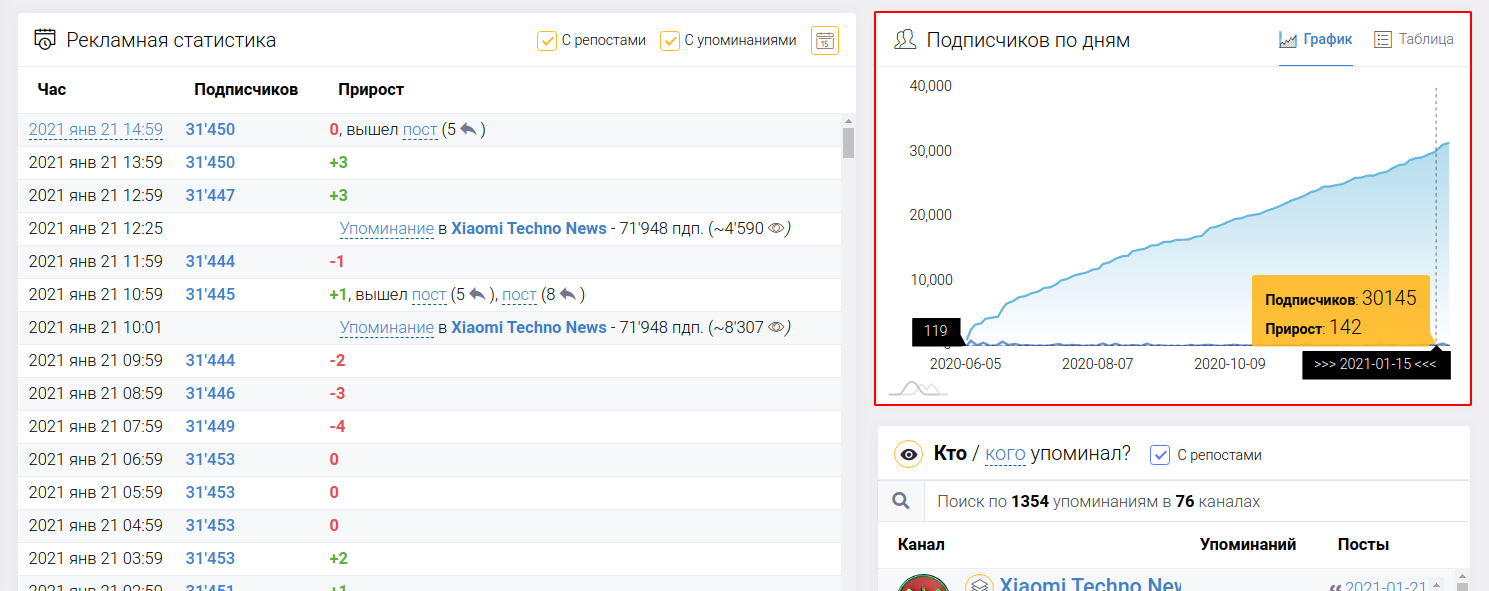Image resolution: width=1489 pixels, height=591 pixels.
Task: Open the second пост link in 10:59 row
Action: point(519,294)
